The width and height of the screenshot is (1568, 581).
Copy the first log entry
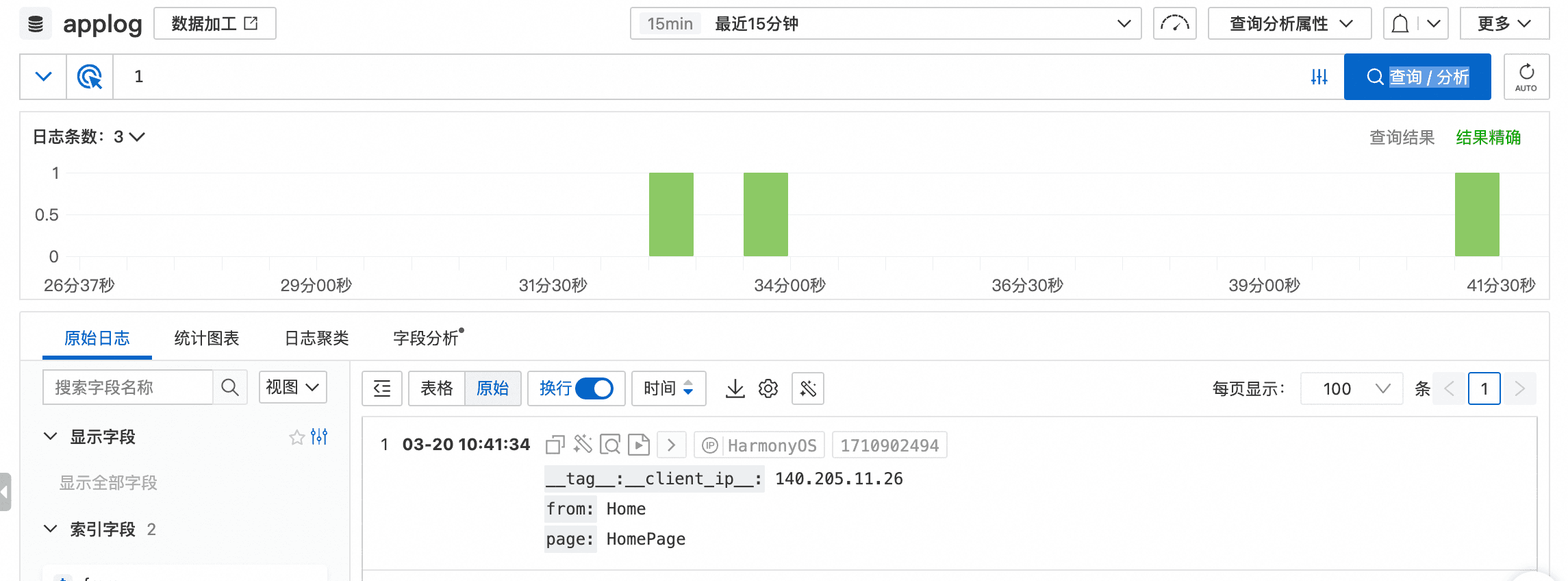(x=555, y=445)
